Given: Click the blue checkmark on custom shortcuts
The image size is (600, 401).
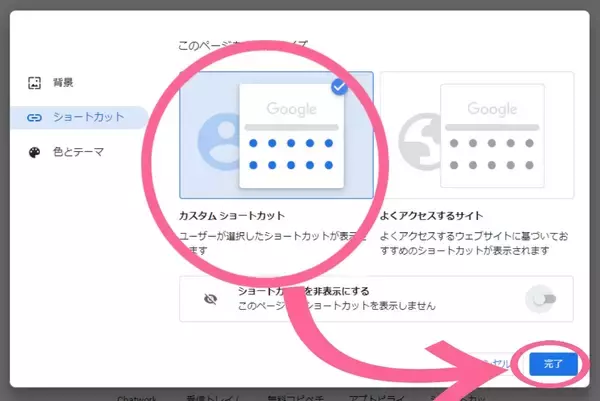Looking at the screenshot, I should pos(339,87).
